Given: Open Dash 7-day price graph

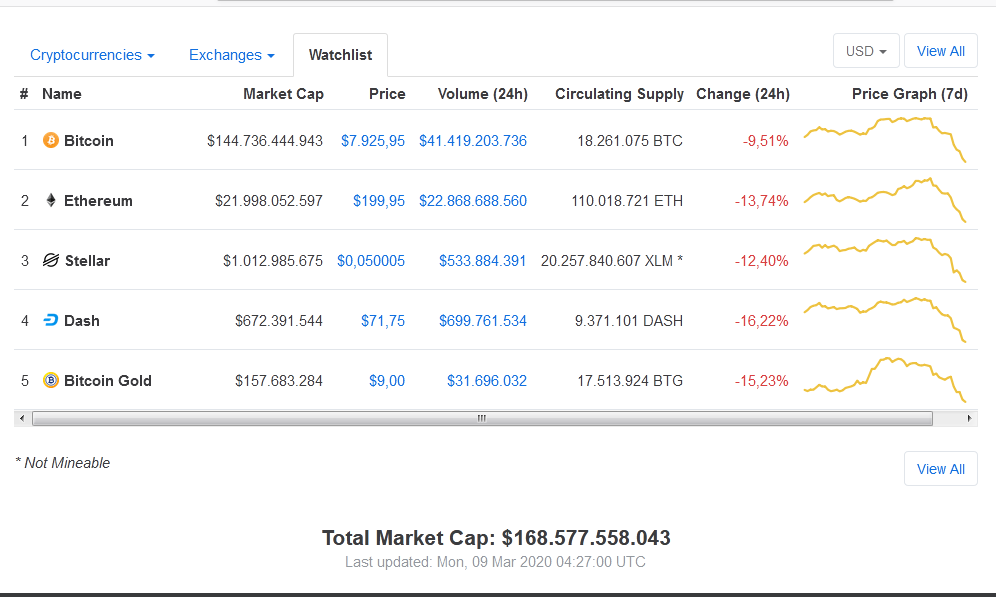Looking at the screenshot, I should click(x=885, y=319).
